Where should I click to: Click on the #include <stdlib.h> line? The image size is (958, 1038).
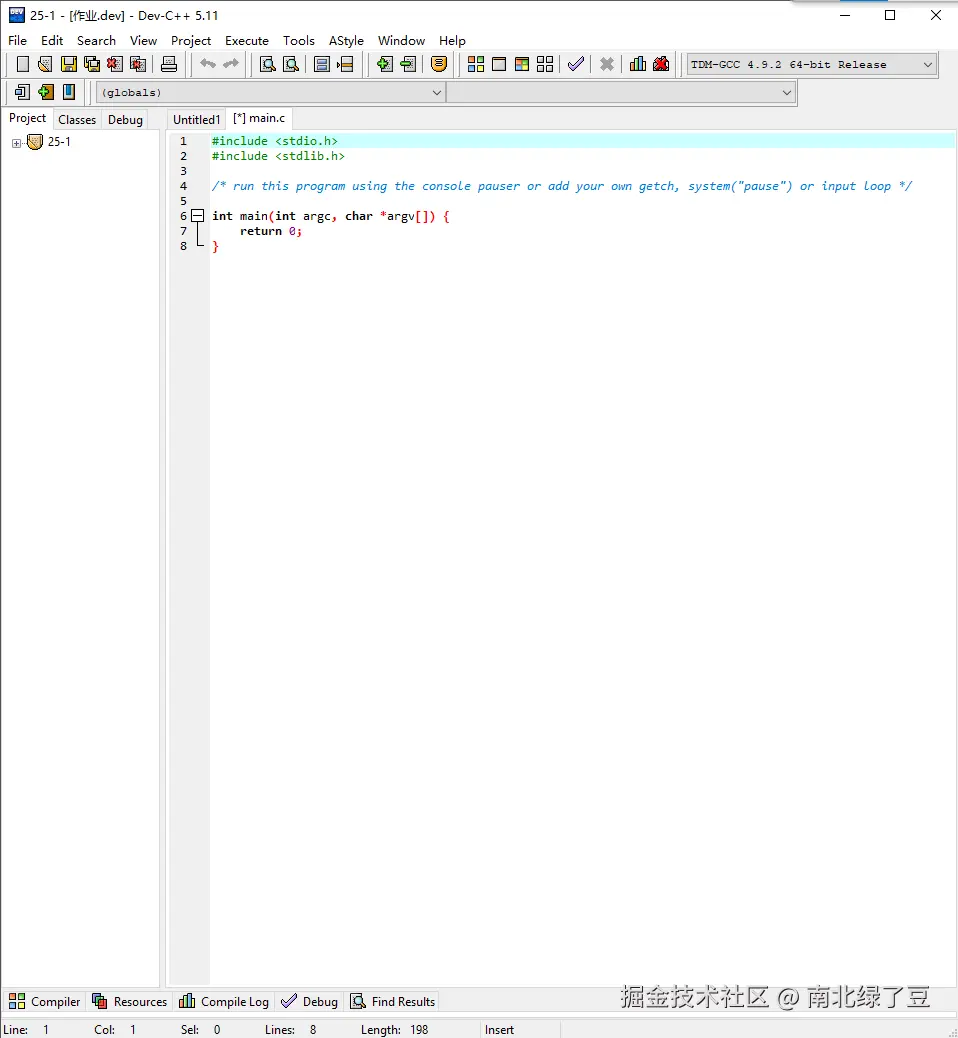coord(278,156)
